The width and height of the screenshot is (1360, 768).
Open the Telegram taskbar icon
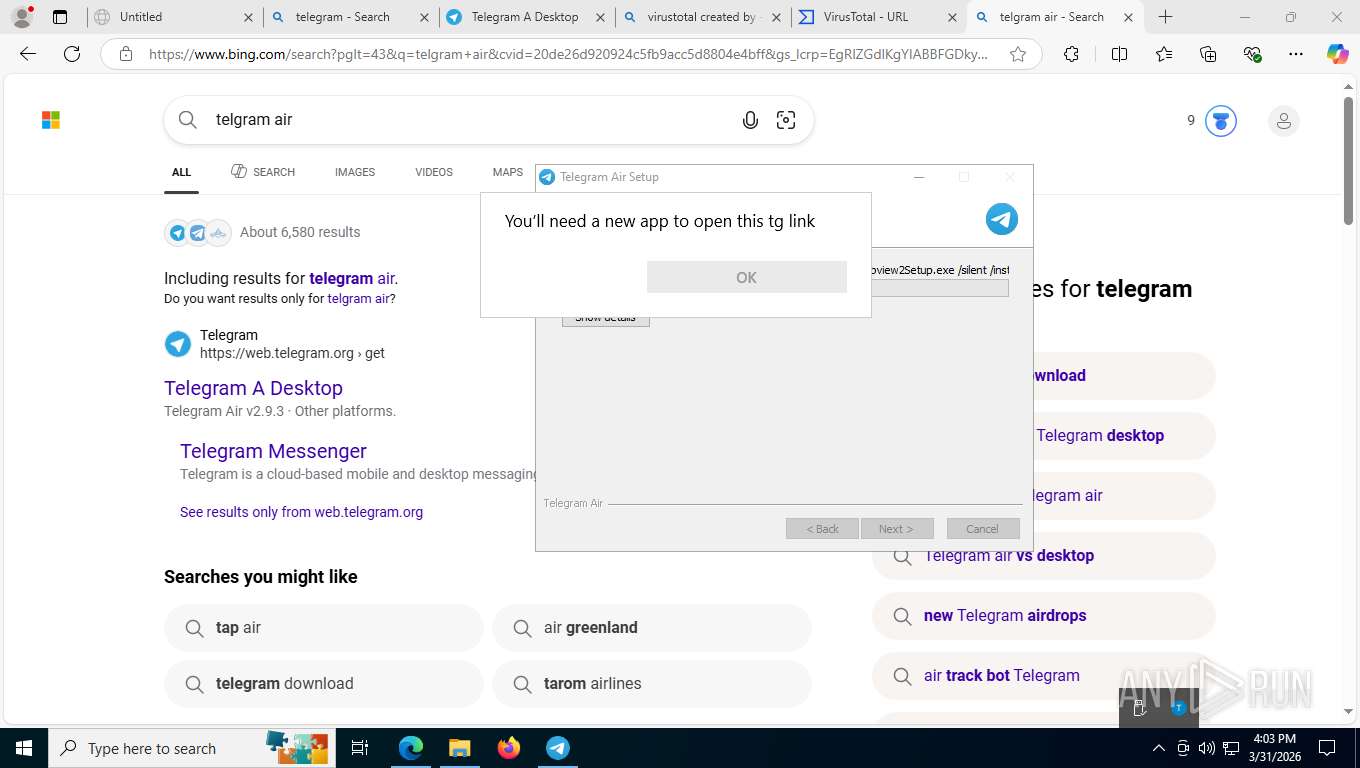pyautogui.click(x=558, y=748)
